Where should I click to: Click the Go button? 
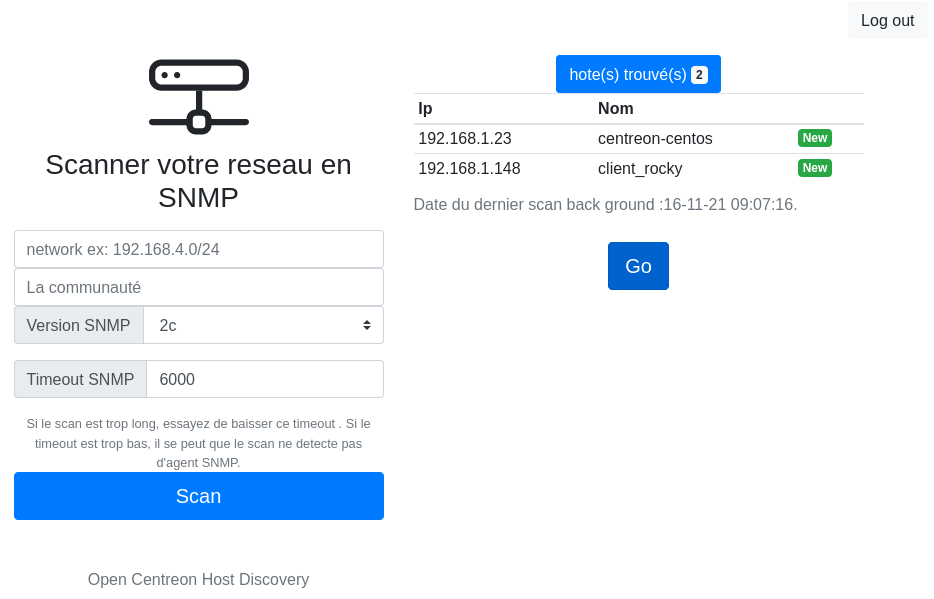[x=638, y=266]
